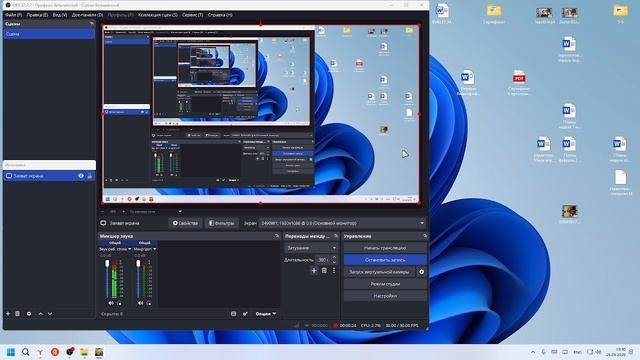Move source down with arrow icon
This screenshot has width=640, height=360.
(x=50, y=313)
